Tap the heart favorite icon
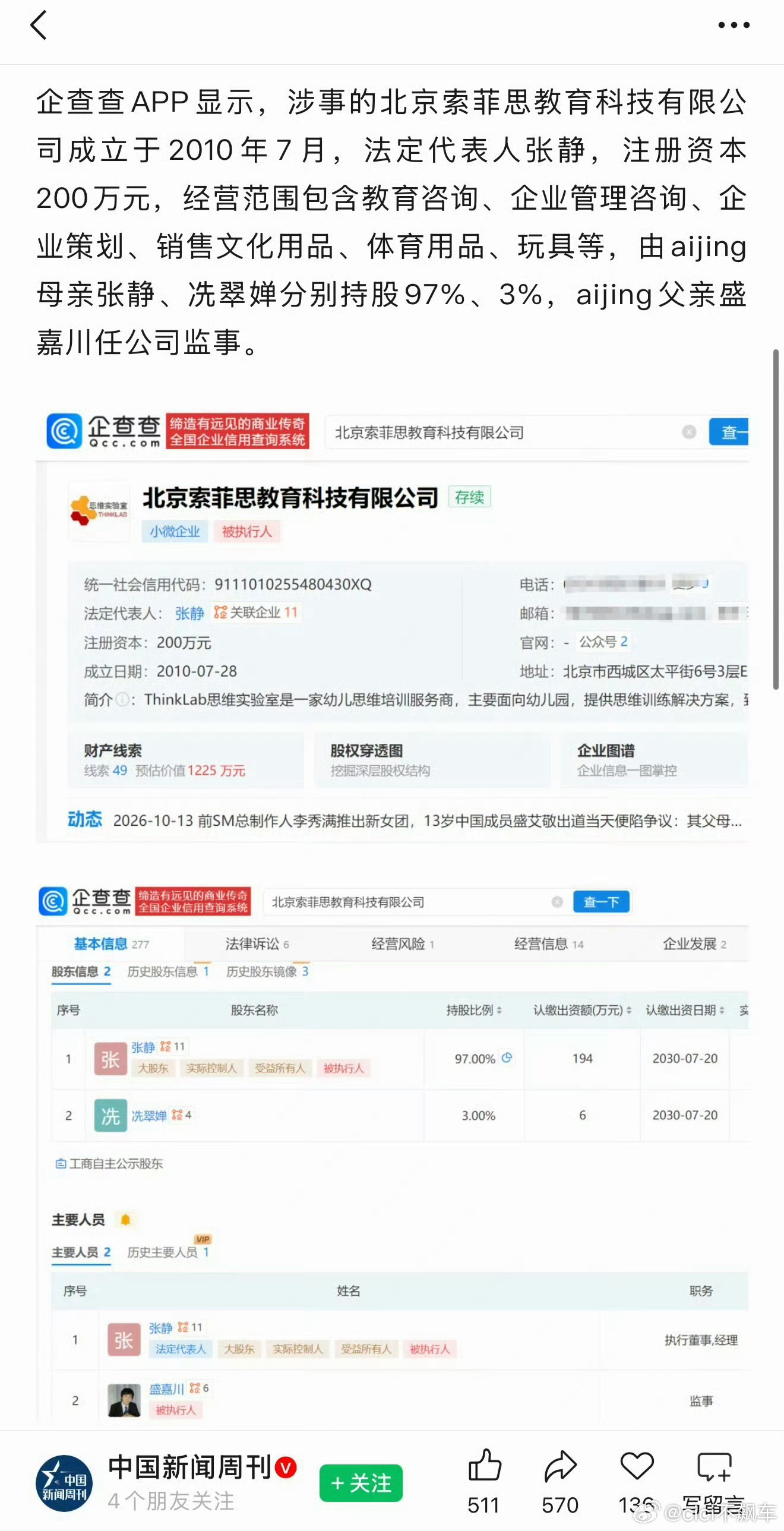Image resolution: width=784 pixels, height=1531 pixels. click(637, 1466)
